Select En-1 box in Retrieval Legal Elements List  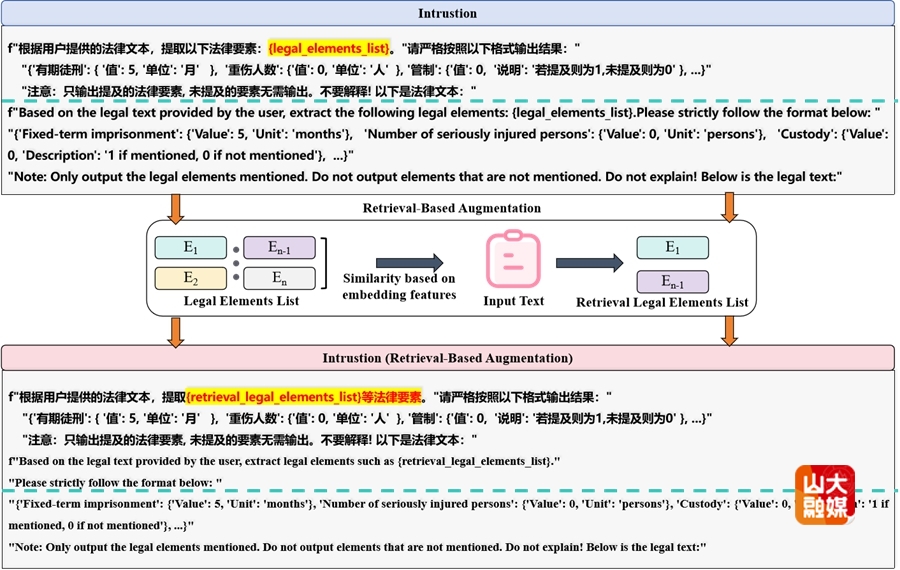point(672,281)
